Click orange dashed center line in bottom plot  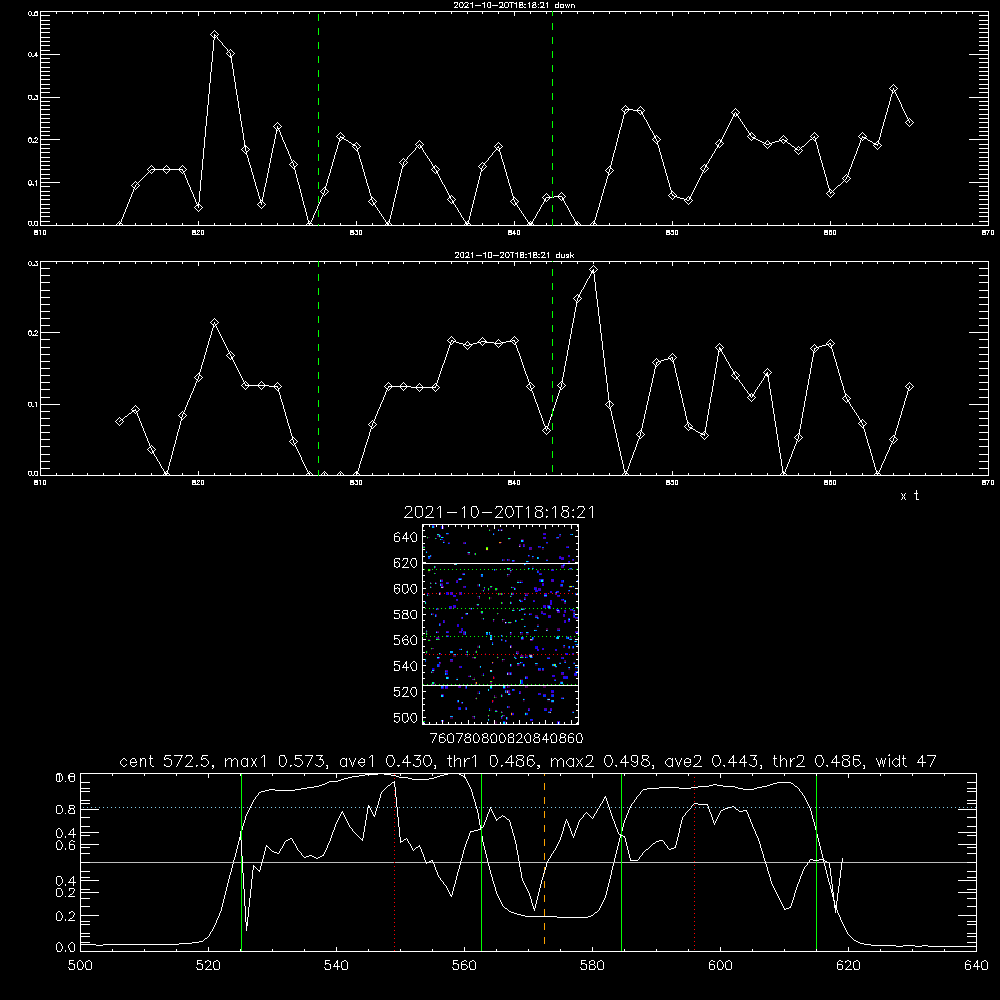pos(544,862)
